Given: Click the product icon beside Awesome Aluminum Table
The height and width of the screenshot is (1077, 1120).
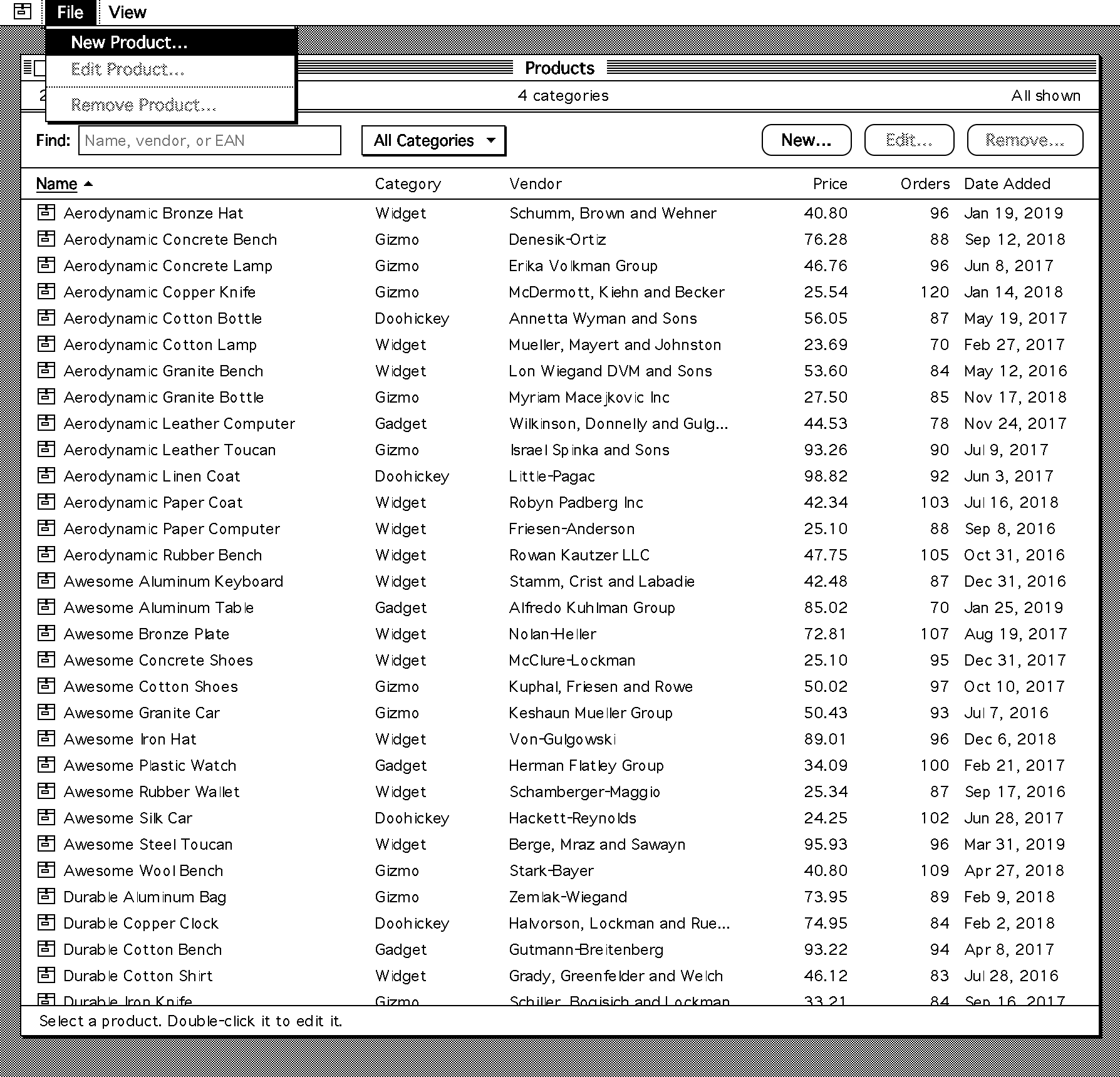Looking at the screenshot, I should click(x=46, y=607).
